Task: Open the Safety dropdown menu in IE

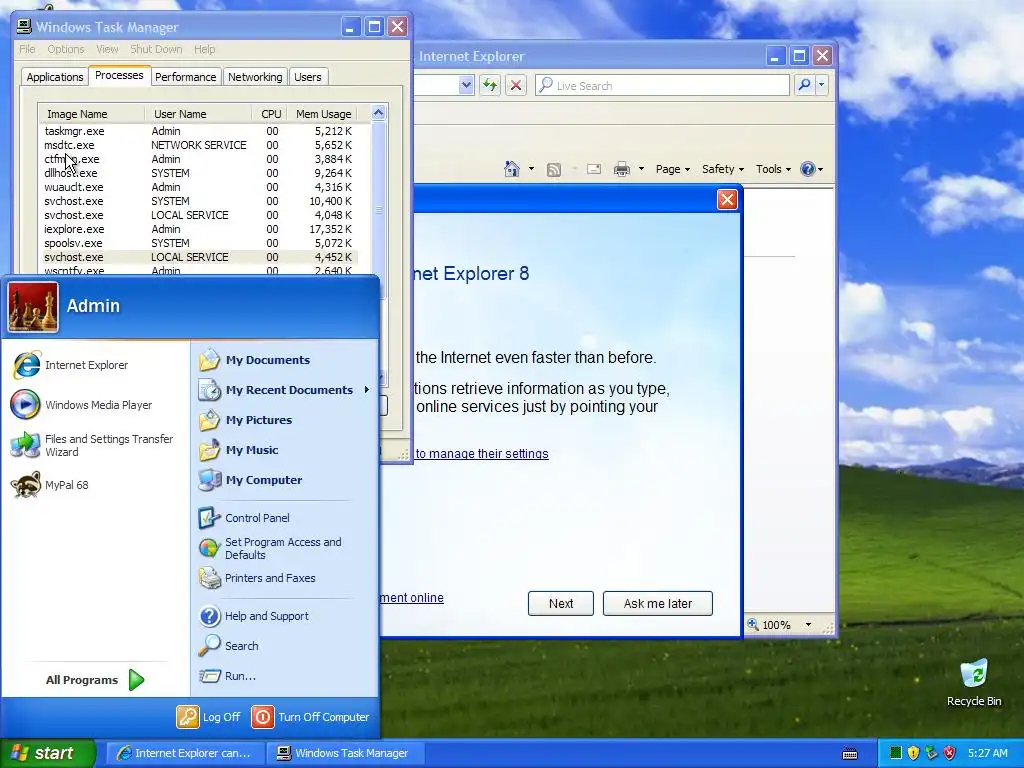Action: click(722, 169)
